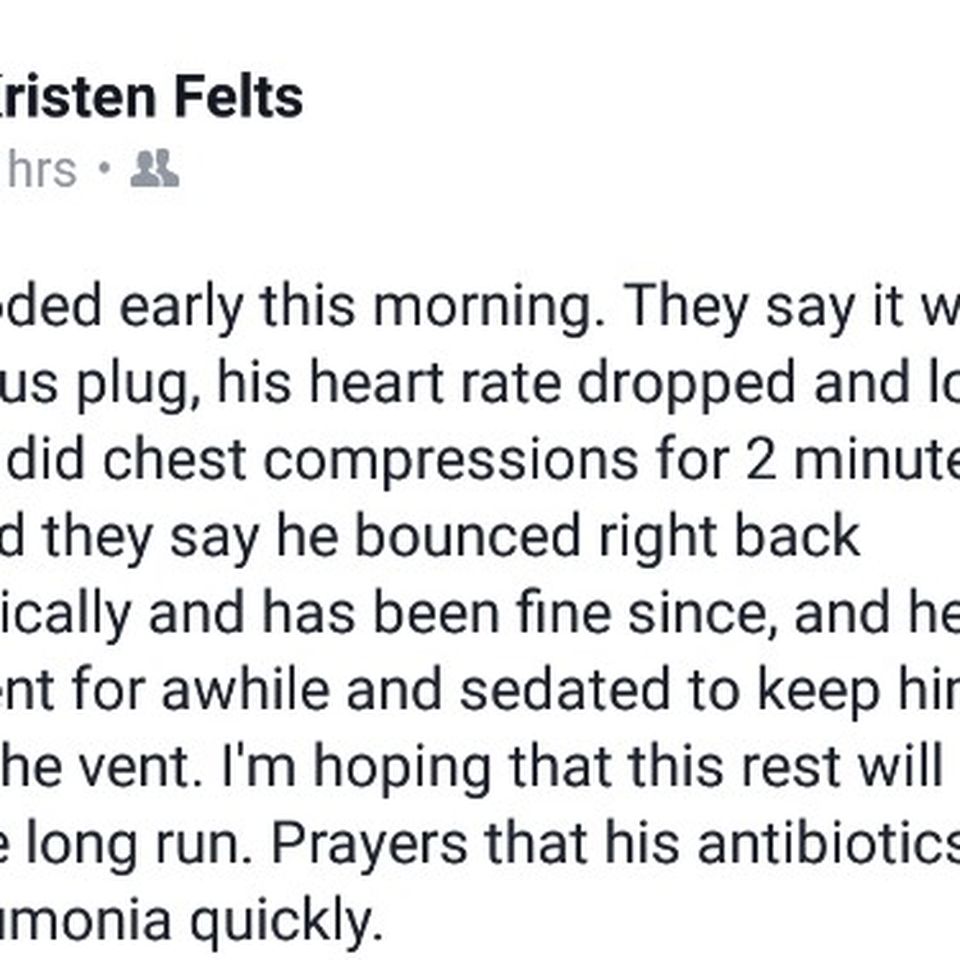The width and height of the screenshot is (960, 960).
Task: Click the word 'awhile' in the post
Action: click(246, 690)
